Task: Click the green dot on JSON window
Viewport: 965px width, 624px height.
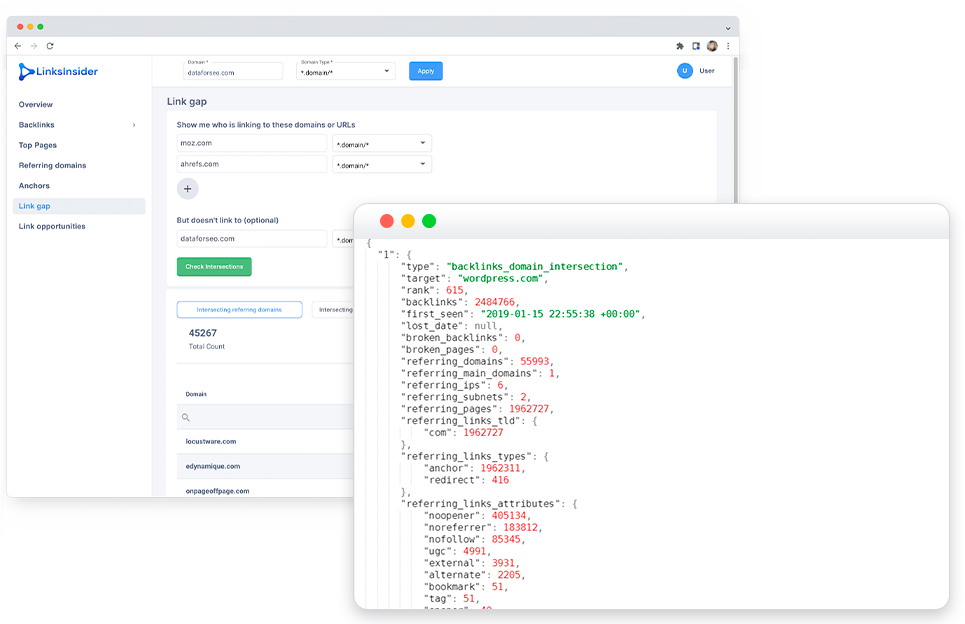Action: (x=429, y=221)
